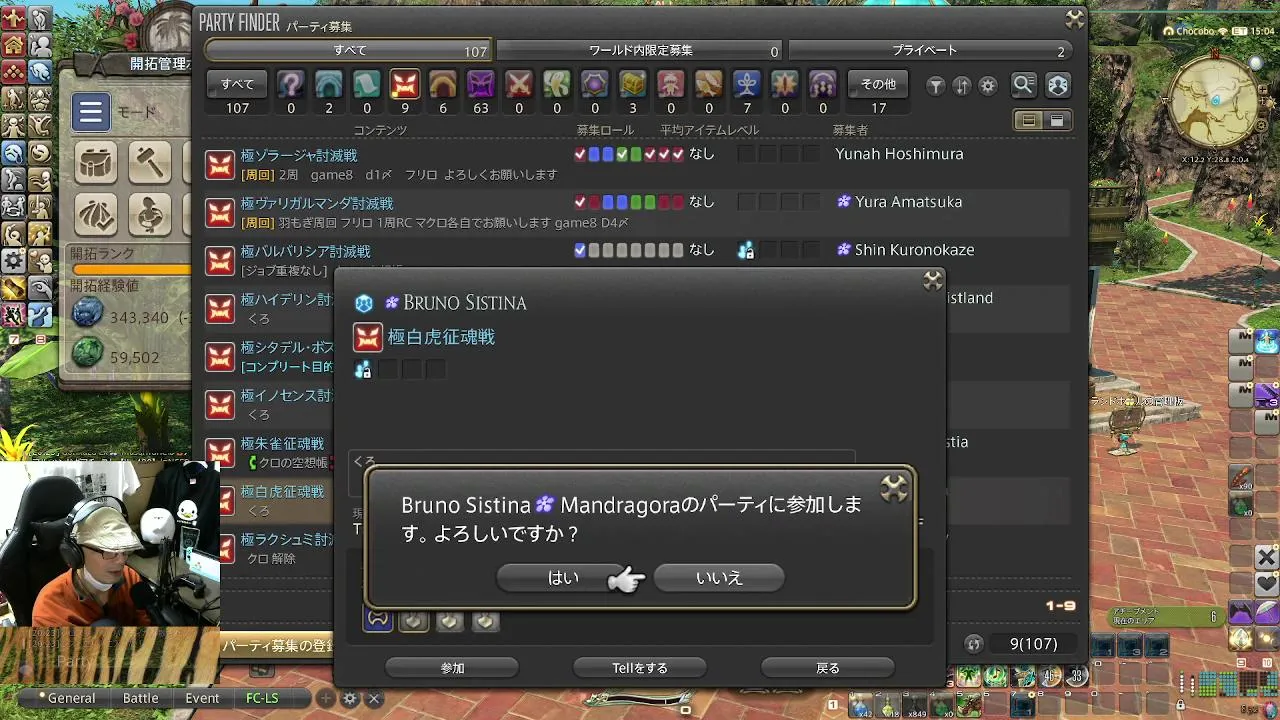Select the red trials category showing 9
This screenshot has height=720, width=1280.
[x=405, y=84]
